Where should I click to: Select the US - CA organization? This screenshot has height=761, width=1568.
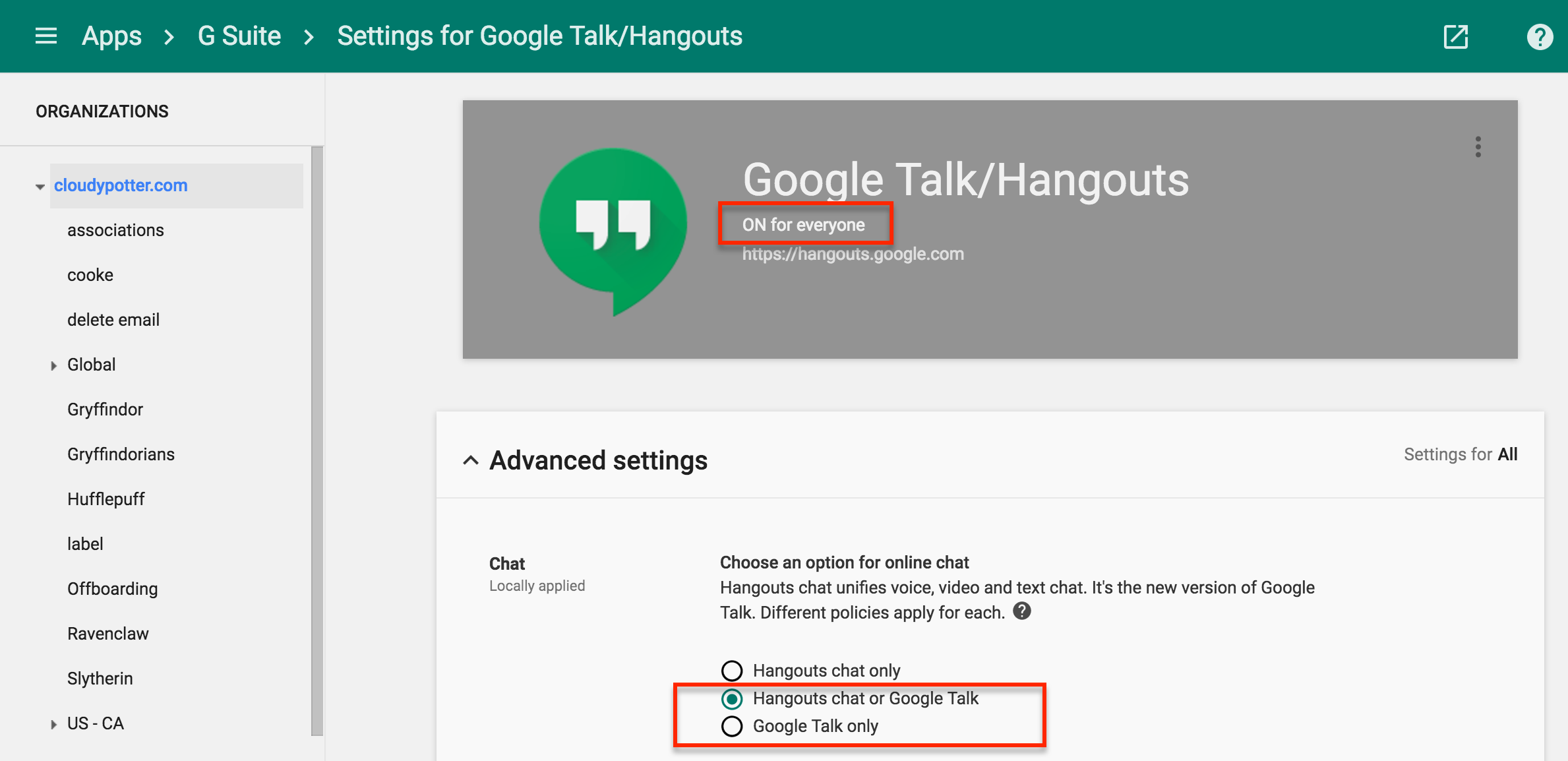pyautogui.click(x=96, y=723)
